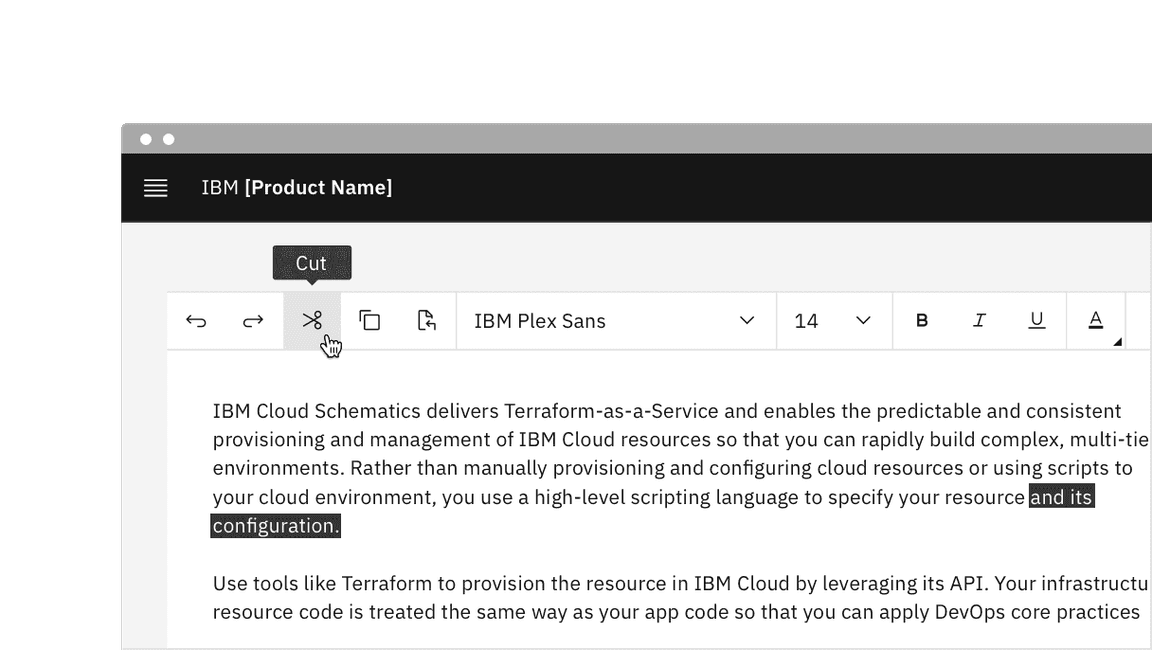1152x650 pixels.
Task: Click the IBM [Product Name] header title
Action: point(297,187)
